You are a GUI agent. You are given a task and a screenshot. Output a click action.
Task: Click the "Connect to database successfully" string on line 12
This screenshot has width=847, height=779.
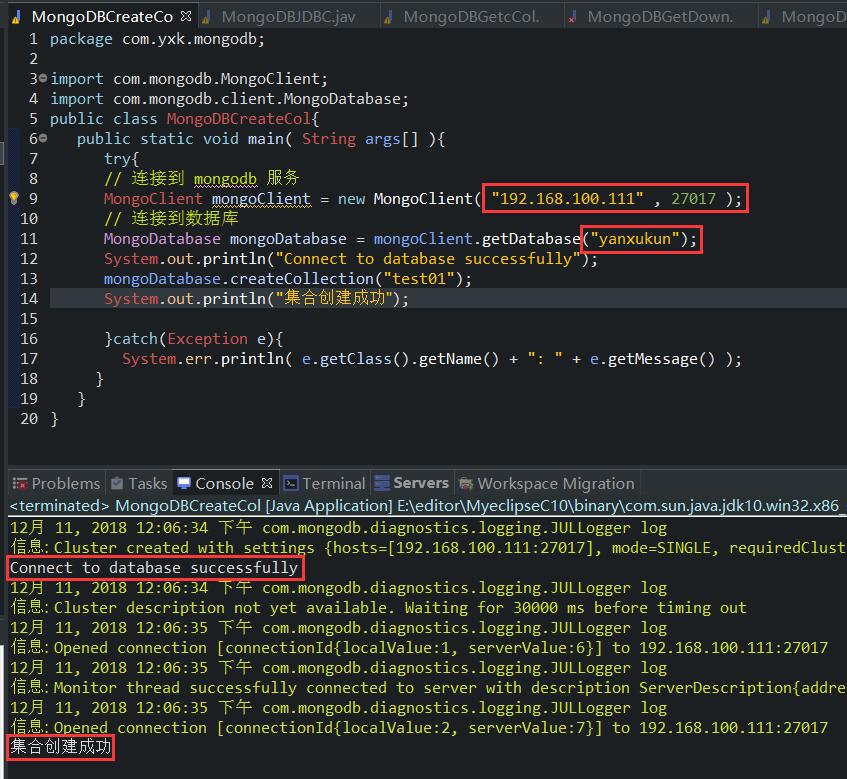(x=428, y=258)
